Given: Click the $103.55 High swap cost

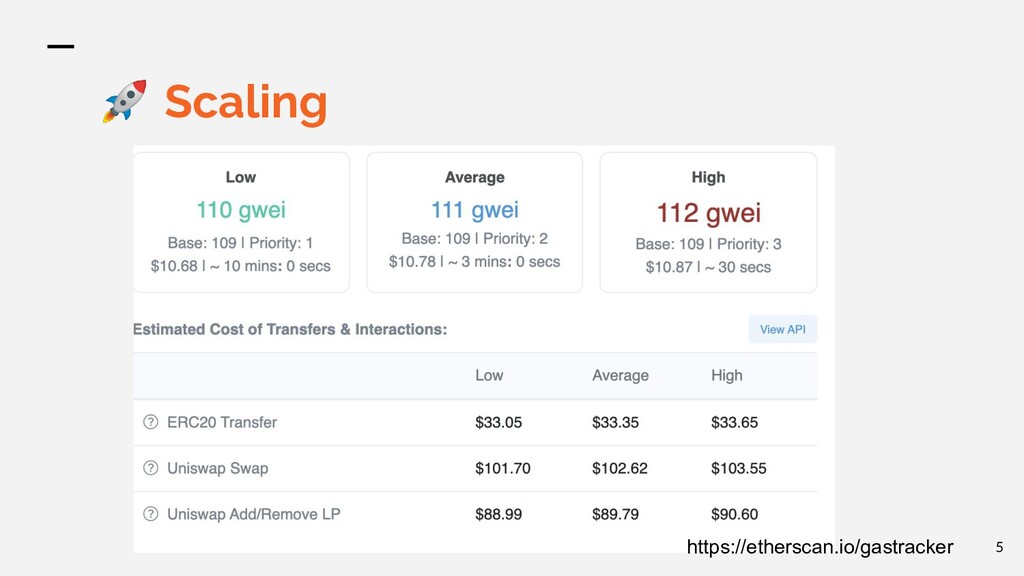Looking at the screenshot, I should point(739,468).
